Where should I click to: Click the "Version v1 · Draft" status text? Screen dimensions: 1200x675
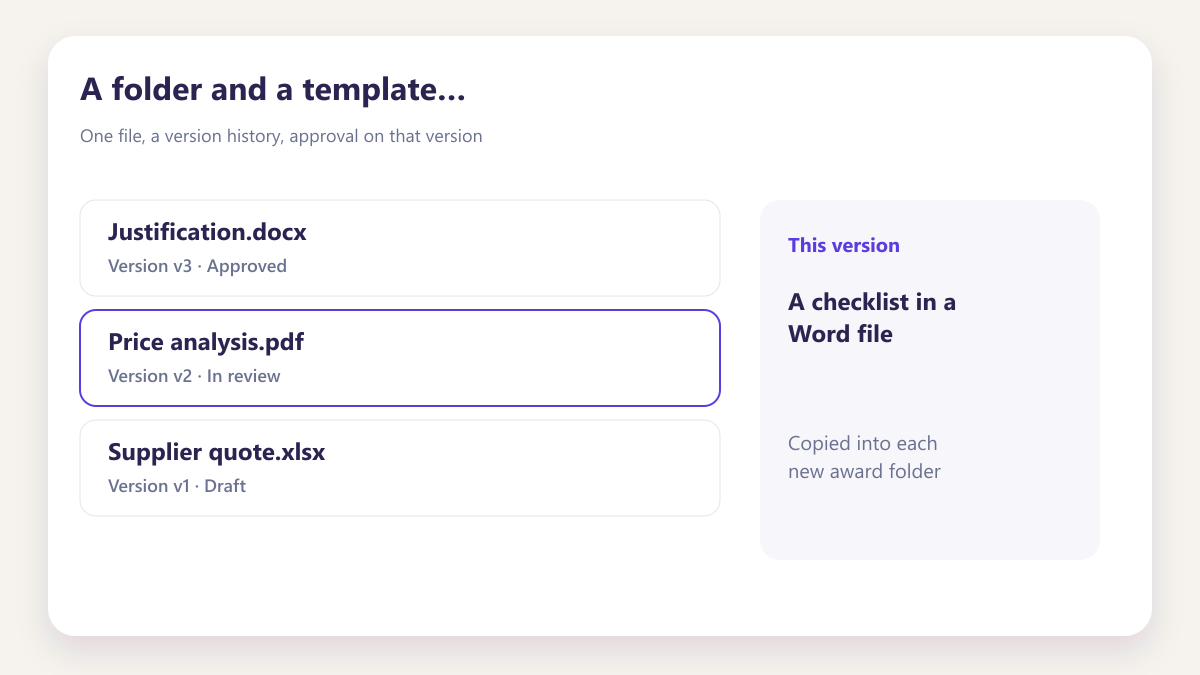point(177,486)
